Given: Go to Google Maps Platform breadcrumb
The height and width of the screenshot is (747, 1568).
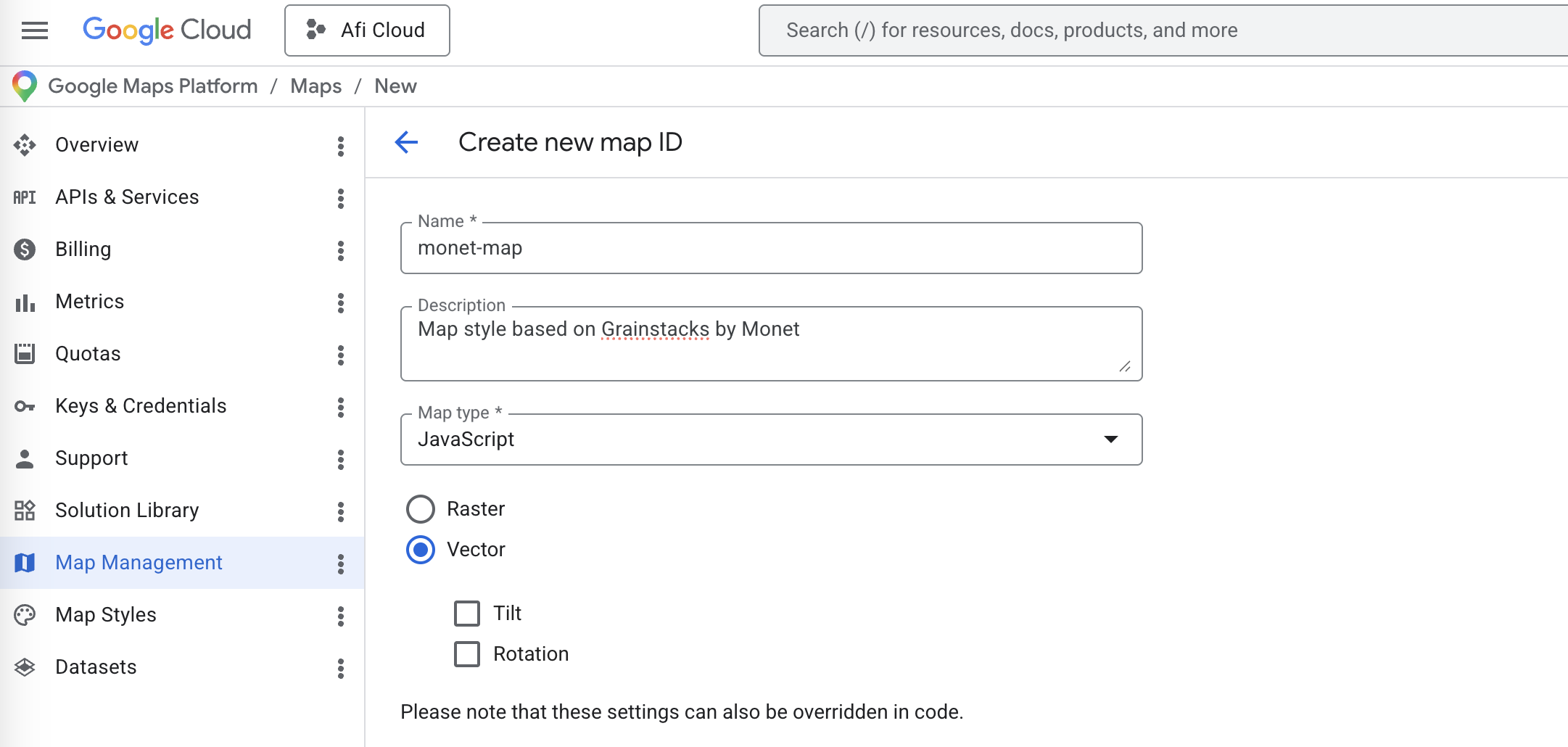Looking at the screenshot, I should pos(153,86).
